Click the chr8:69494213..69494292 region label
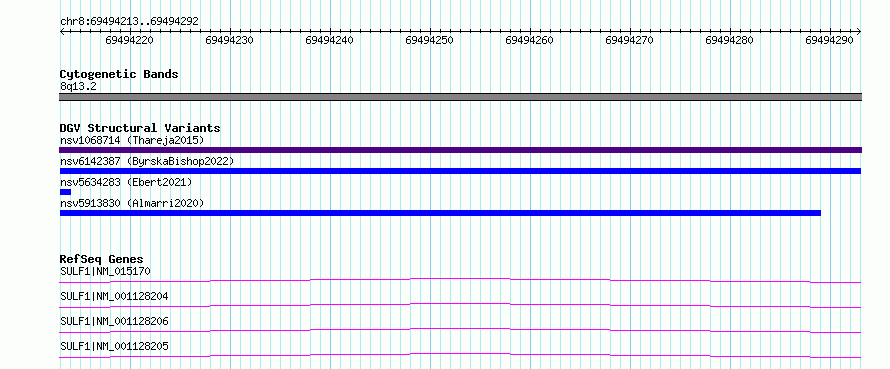 [x=129, y=22]
